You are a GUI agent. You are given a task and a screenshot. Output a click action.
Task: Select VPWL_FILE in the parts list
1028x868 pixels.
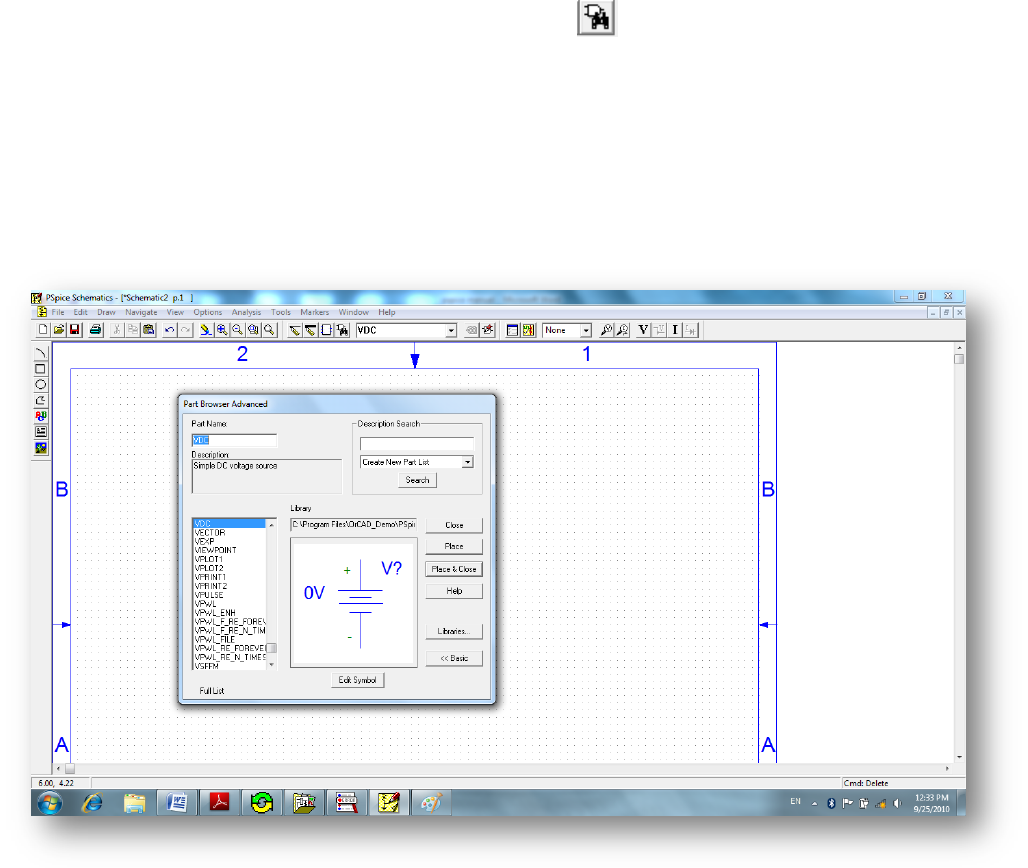point(214,639)
